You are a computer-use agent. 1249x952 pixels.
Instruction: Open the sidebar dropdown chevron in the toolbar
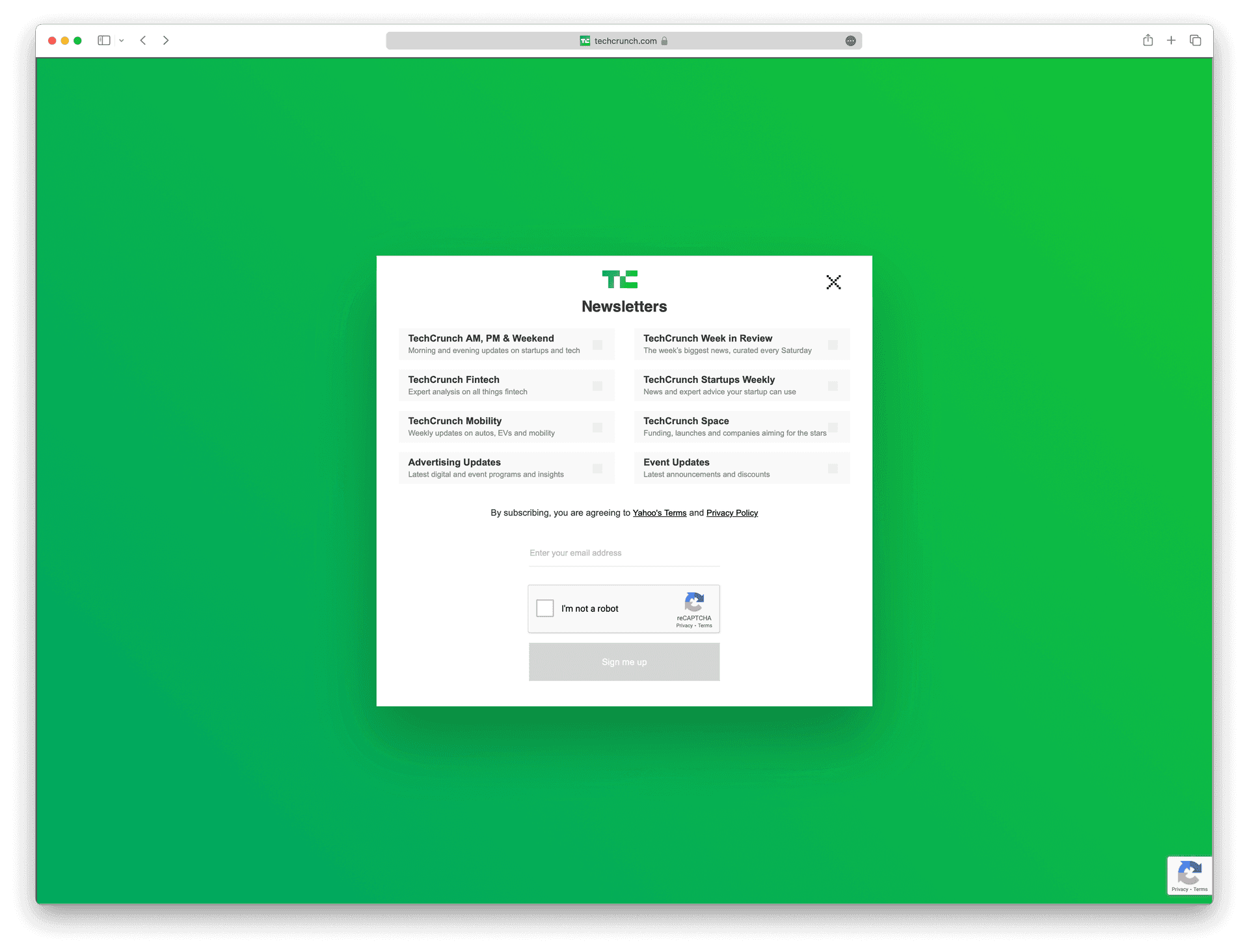[122, 40]
